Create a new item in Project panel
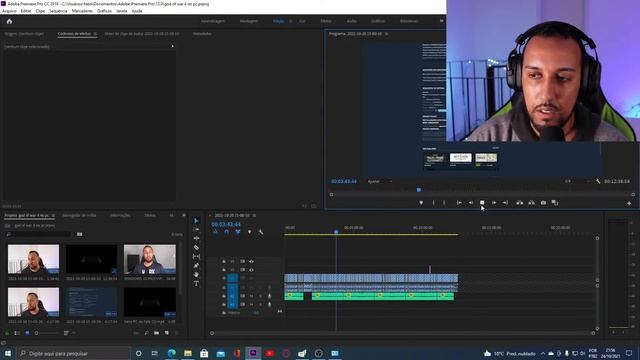The height and width of the screenshot is (360, 640). pos(167,333)
